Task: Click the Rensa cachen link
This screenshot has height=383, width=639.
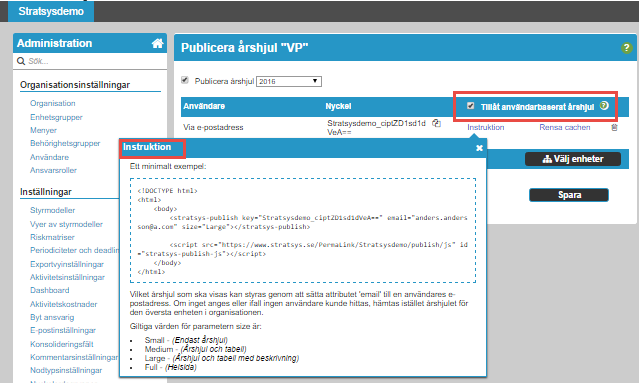Action: pyautogui.click(x=564, y=127)
